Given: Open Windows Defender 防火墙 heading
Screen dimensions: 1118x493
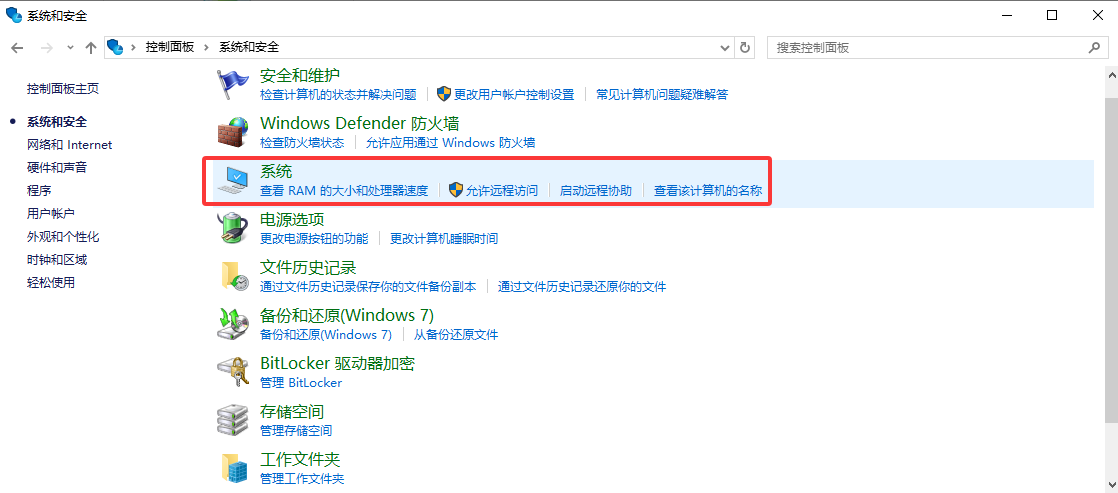Looking at the screenshot, I should point(359,123).
